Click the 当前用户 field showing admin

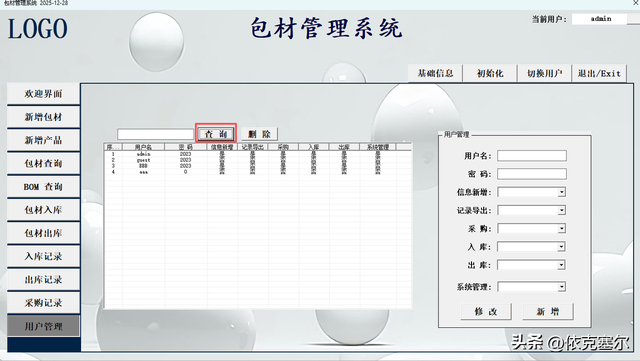(599, 19)
